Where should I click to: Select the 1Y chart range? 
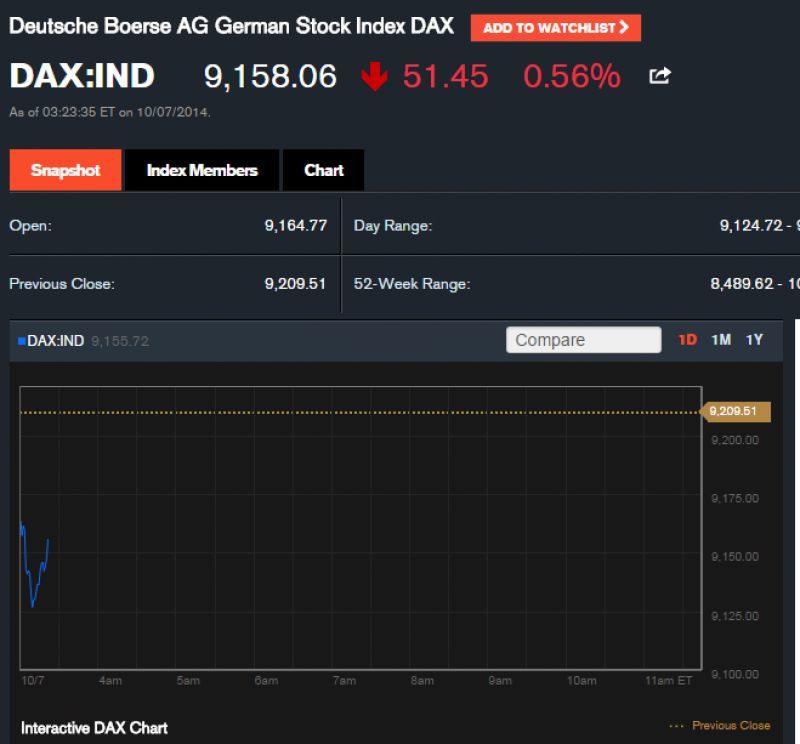pos(754,340)
